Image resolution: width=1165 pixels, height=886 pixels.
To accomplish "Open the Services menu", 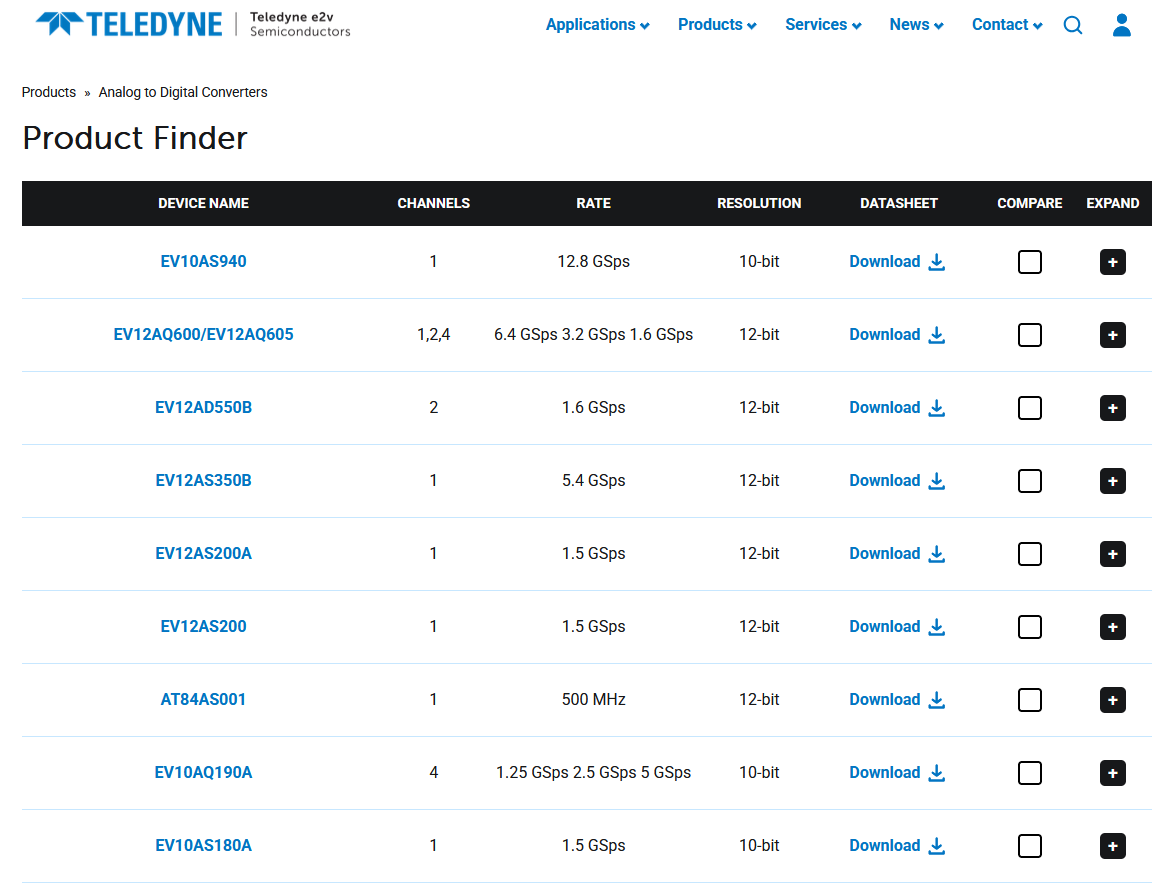I will point(823,25).
